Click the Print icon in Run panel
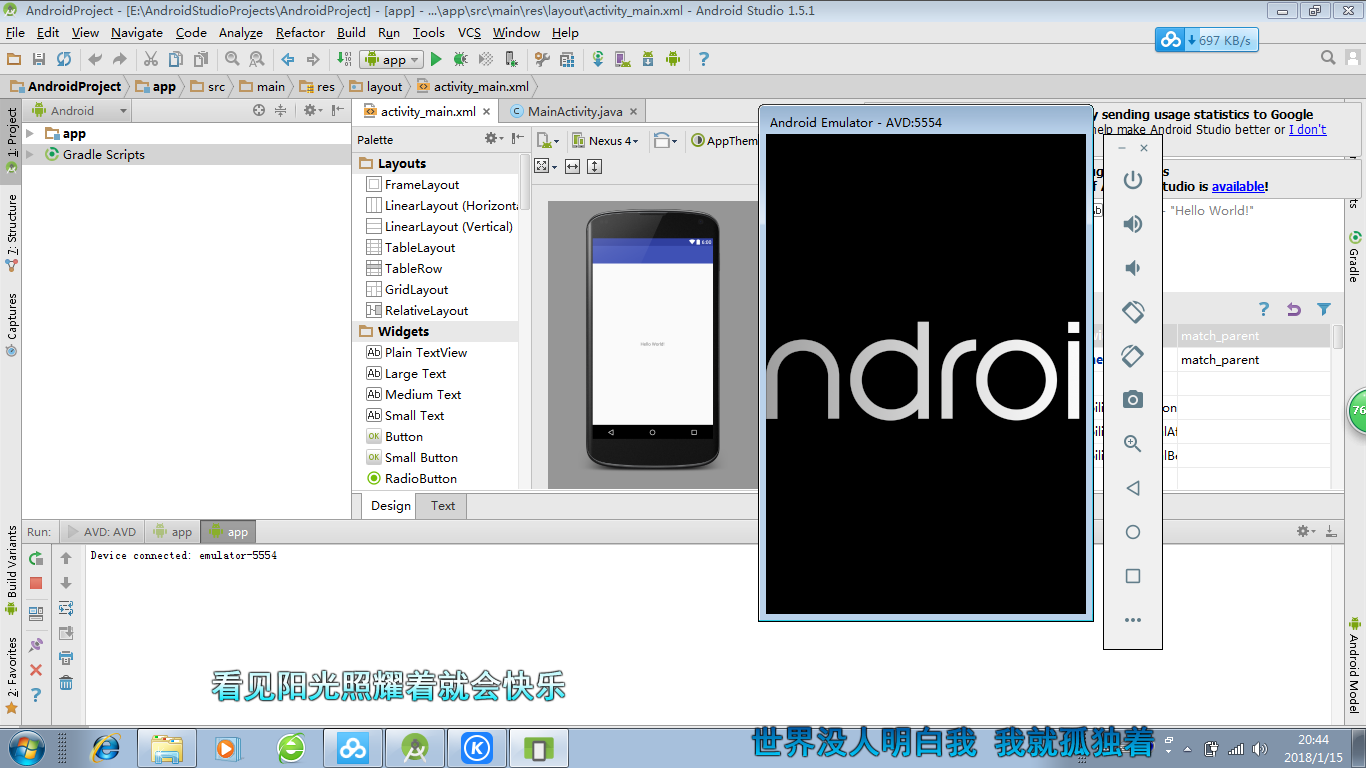This screenshot has height=768, width=1366. pos(66,658)
